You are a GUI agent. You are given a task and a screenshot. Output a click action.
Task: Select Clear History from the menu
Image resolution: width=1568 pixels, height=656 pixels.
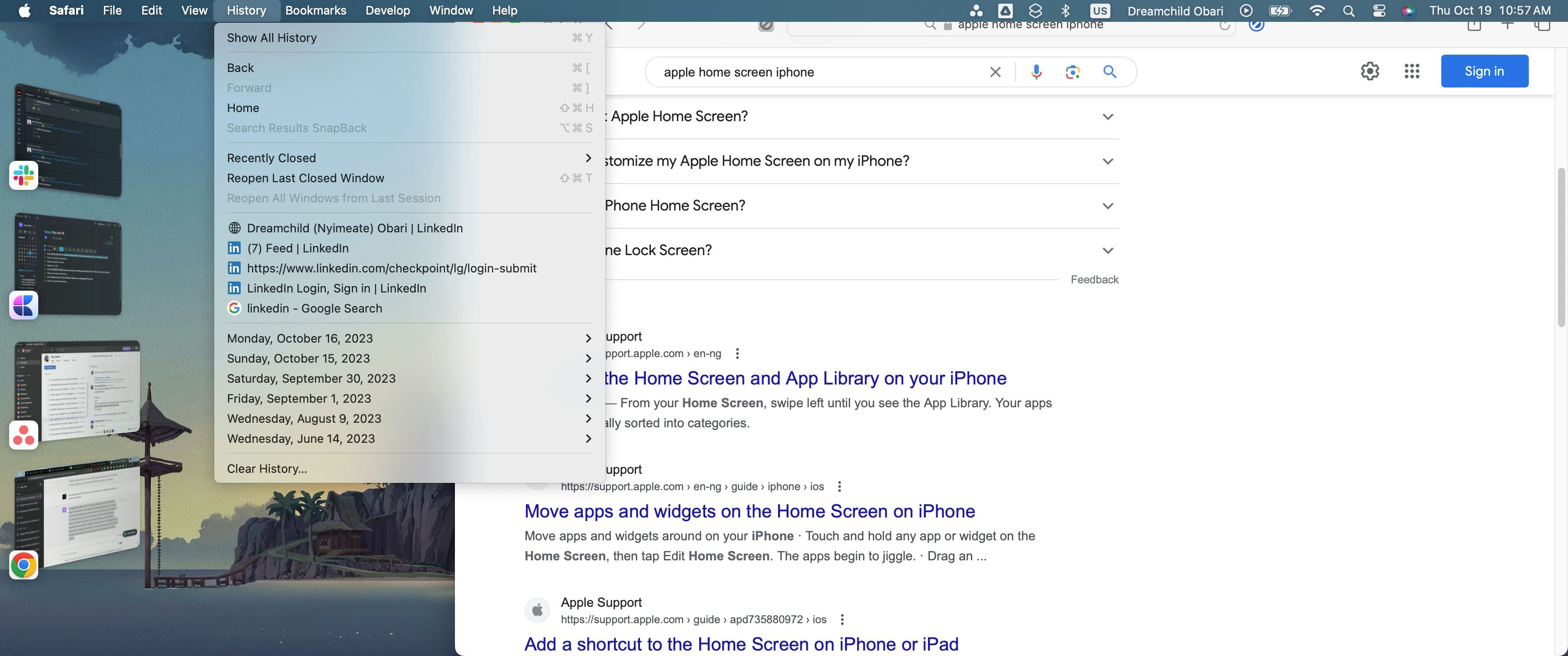[x=267, y=469]
